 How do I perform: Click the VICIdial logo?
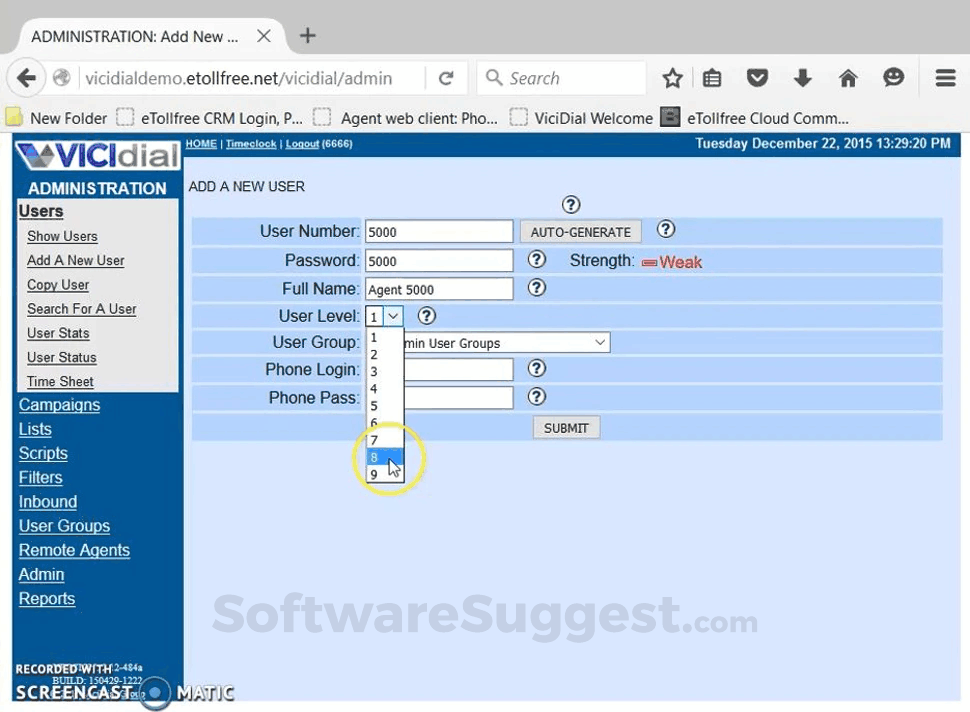[96, 155]
